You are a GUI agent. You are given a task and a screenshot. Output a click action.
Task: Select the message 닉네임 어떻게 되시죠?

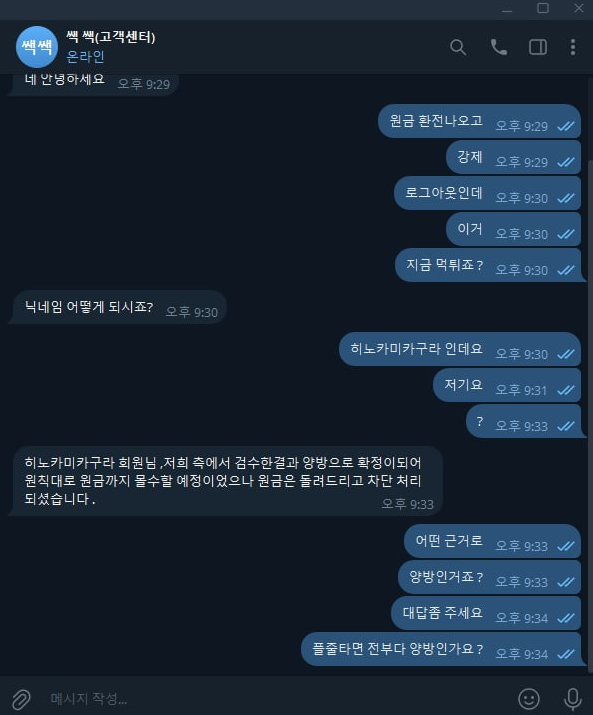(118, 307)
